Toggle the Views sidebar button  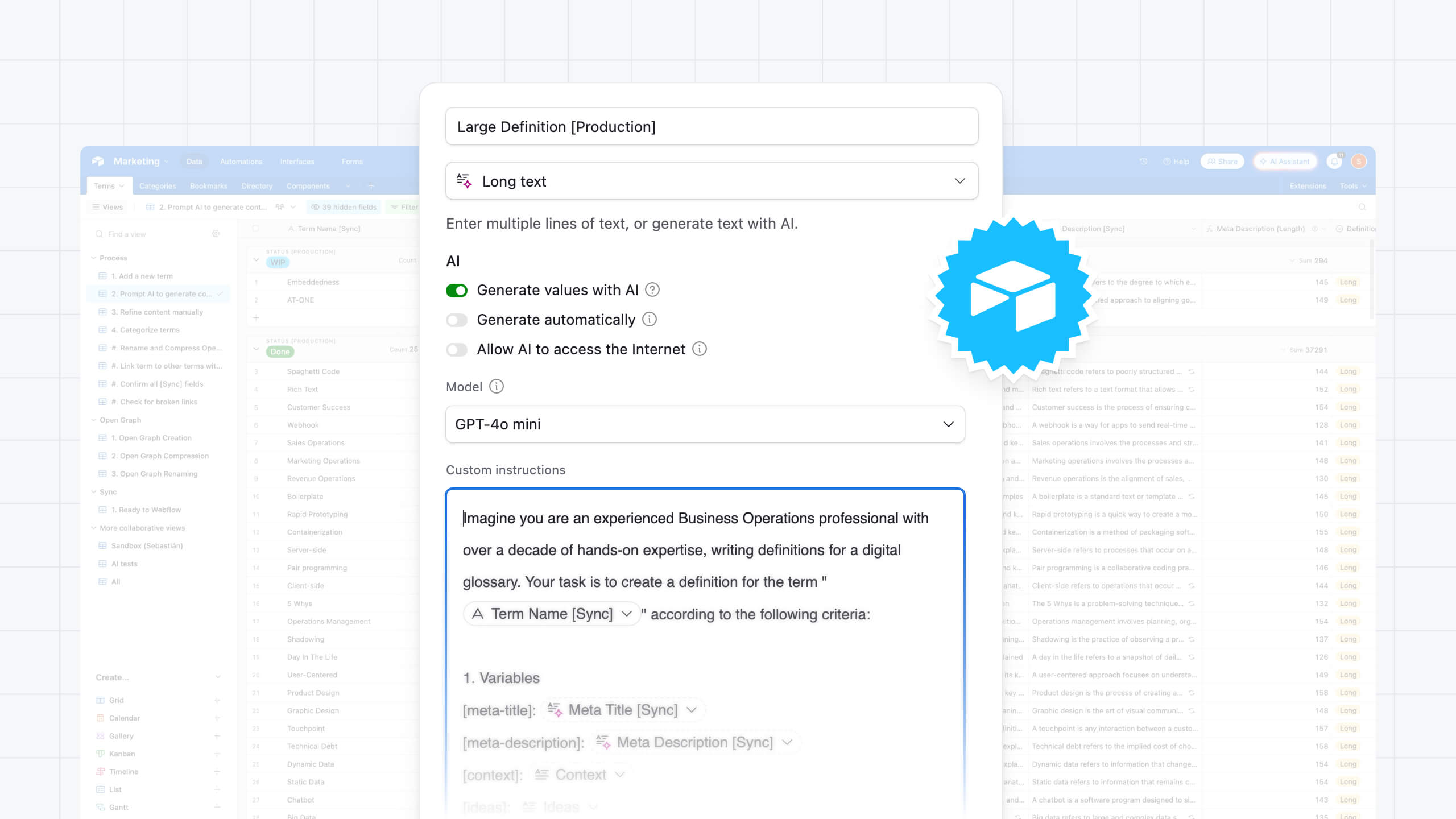107,207
